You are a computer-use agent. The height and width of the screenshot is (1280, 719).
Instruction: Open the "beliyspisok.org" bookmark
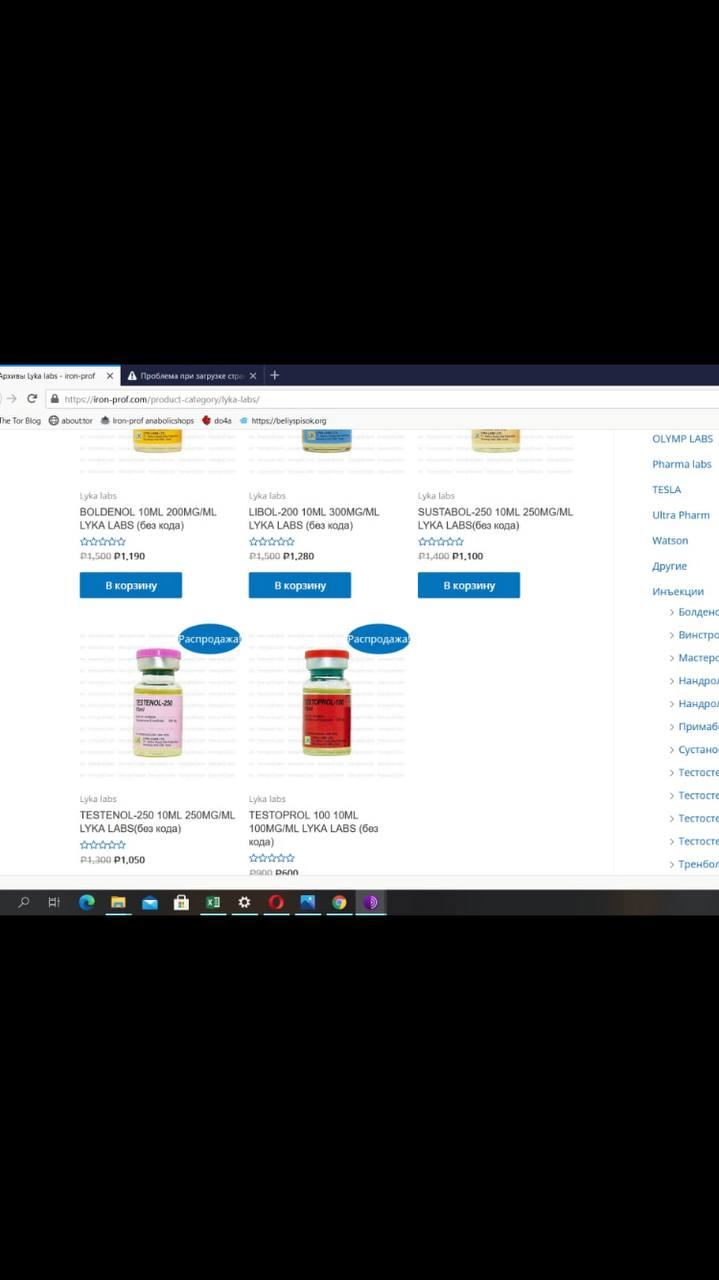[287, 421]
